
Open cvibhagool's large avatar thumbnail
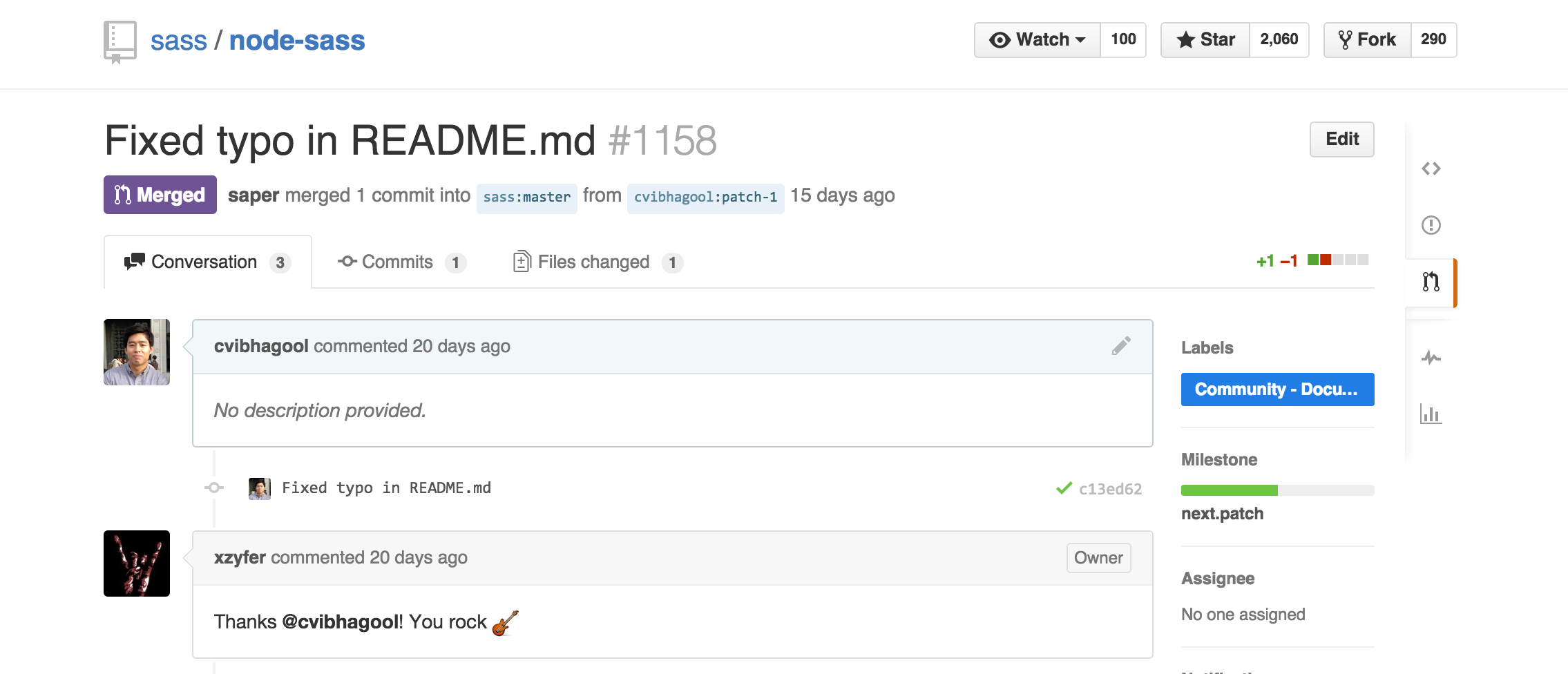pyautogui.click(x=137, y=352)
